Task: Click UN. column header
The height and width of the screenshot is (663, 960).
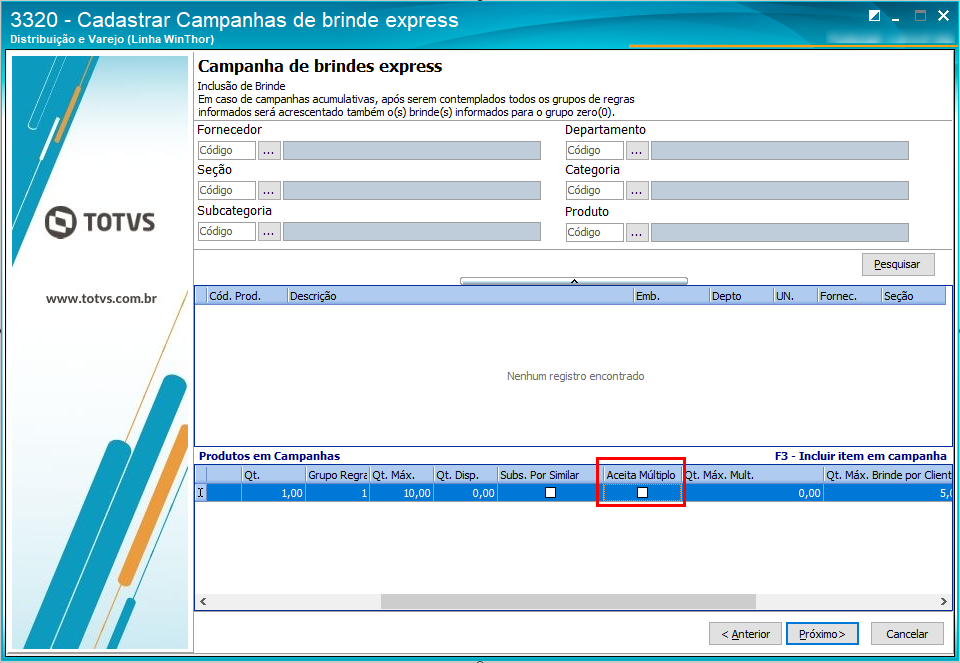Action: coord(795,296)
